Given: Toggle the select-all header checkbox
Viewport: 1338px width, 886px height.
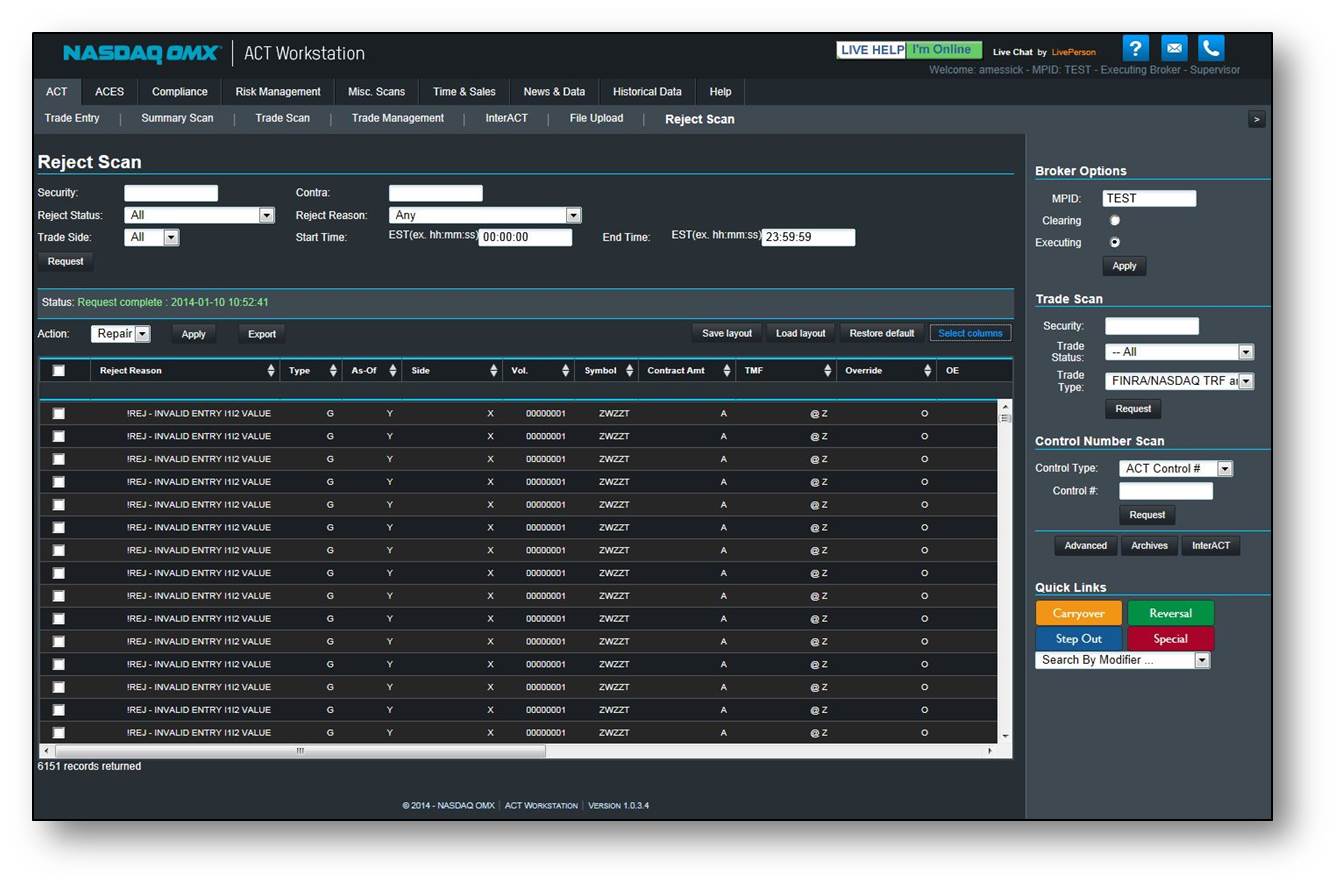Looking at the screenshot, I should point(58,371).
